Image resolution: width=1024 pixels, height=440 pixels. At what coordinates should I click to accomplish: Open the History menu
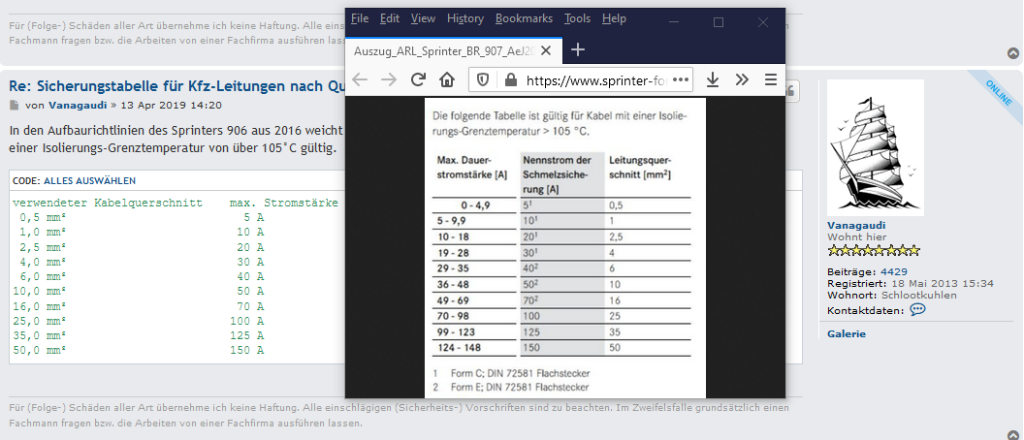[465, 18]
